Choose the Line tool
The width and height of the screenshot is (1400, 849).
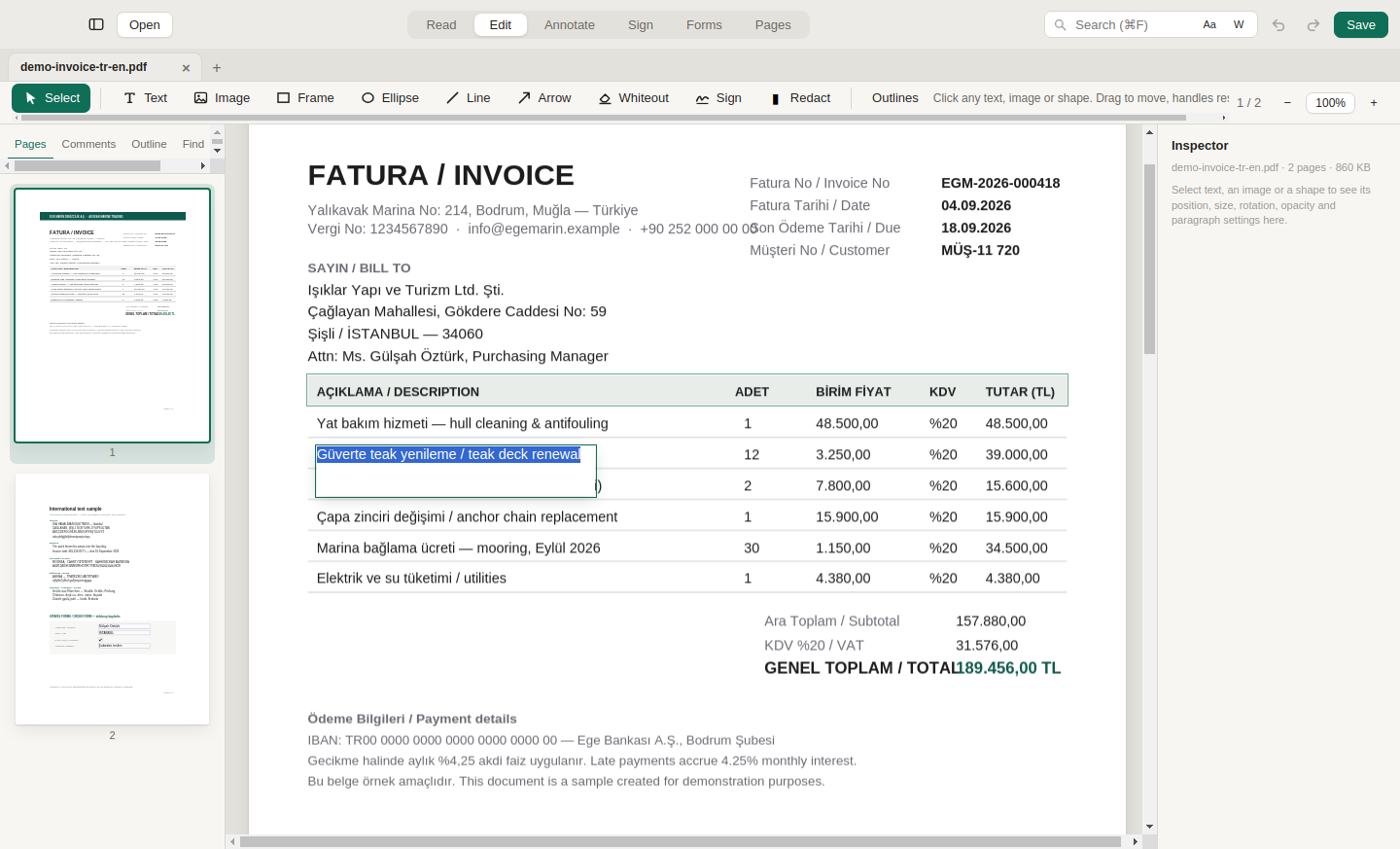point(468,98)
